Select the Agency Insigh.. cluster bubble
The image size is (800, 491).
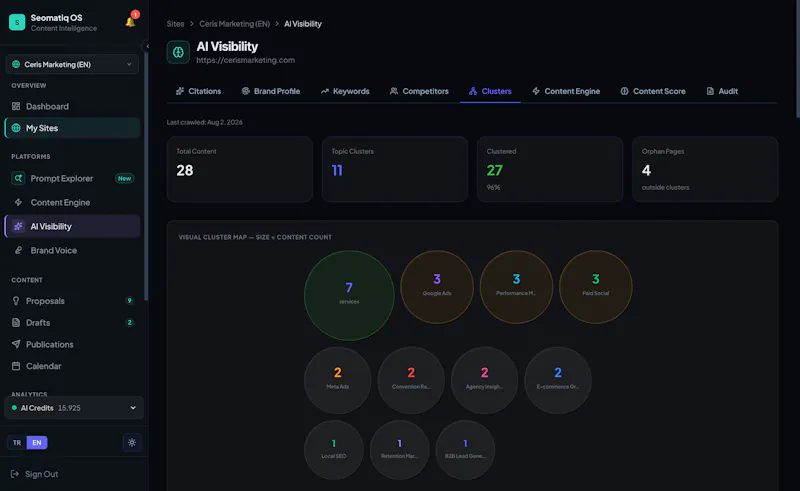point(485,380)
